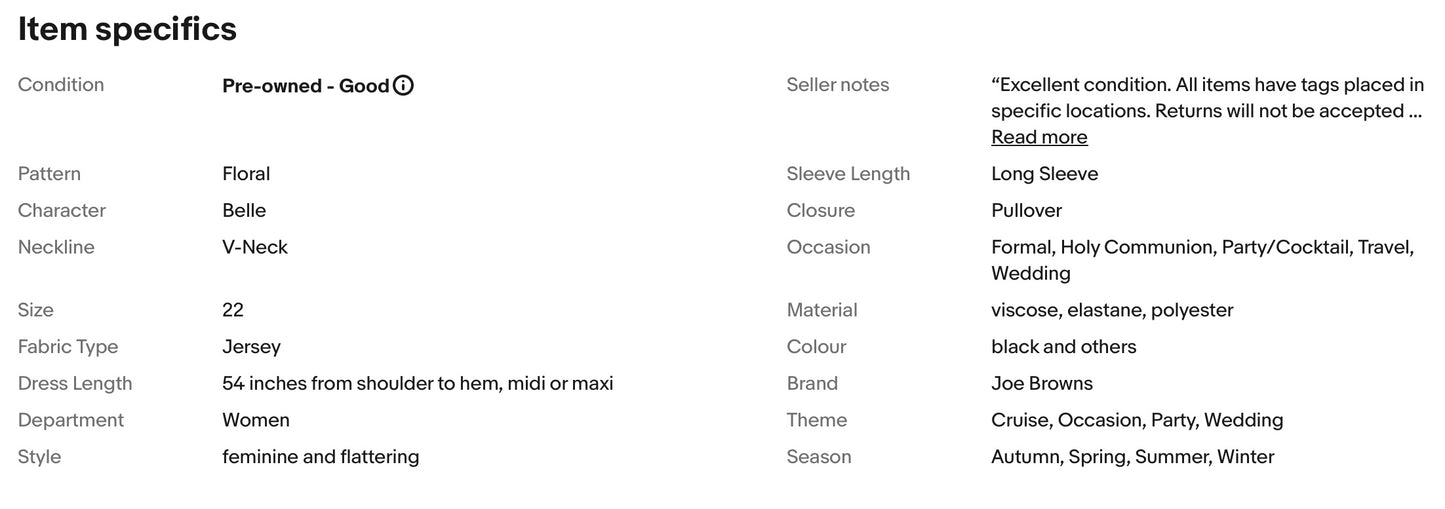The height and width of the screenshot is (509, 1445).
Task: Select the Belle character value
Action: [x=244, y=211]
